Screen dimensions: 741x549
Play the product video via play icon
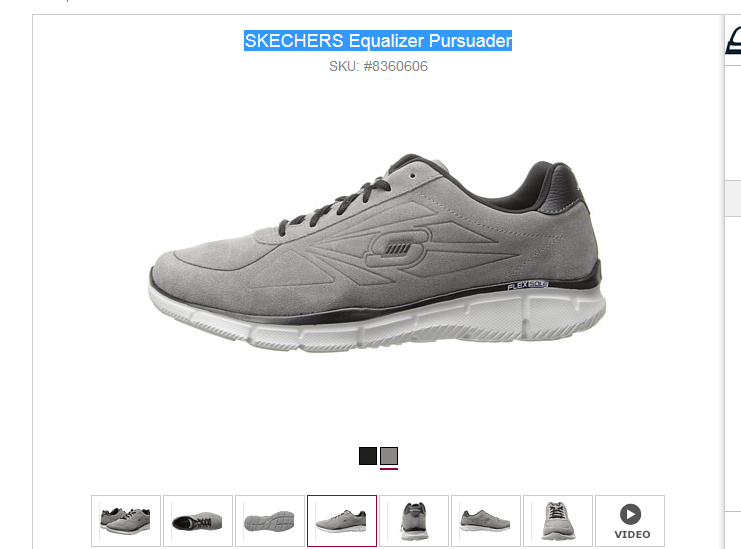[x=630, y=514]
